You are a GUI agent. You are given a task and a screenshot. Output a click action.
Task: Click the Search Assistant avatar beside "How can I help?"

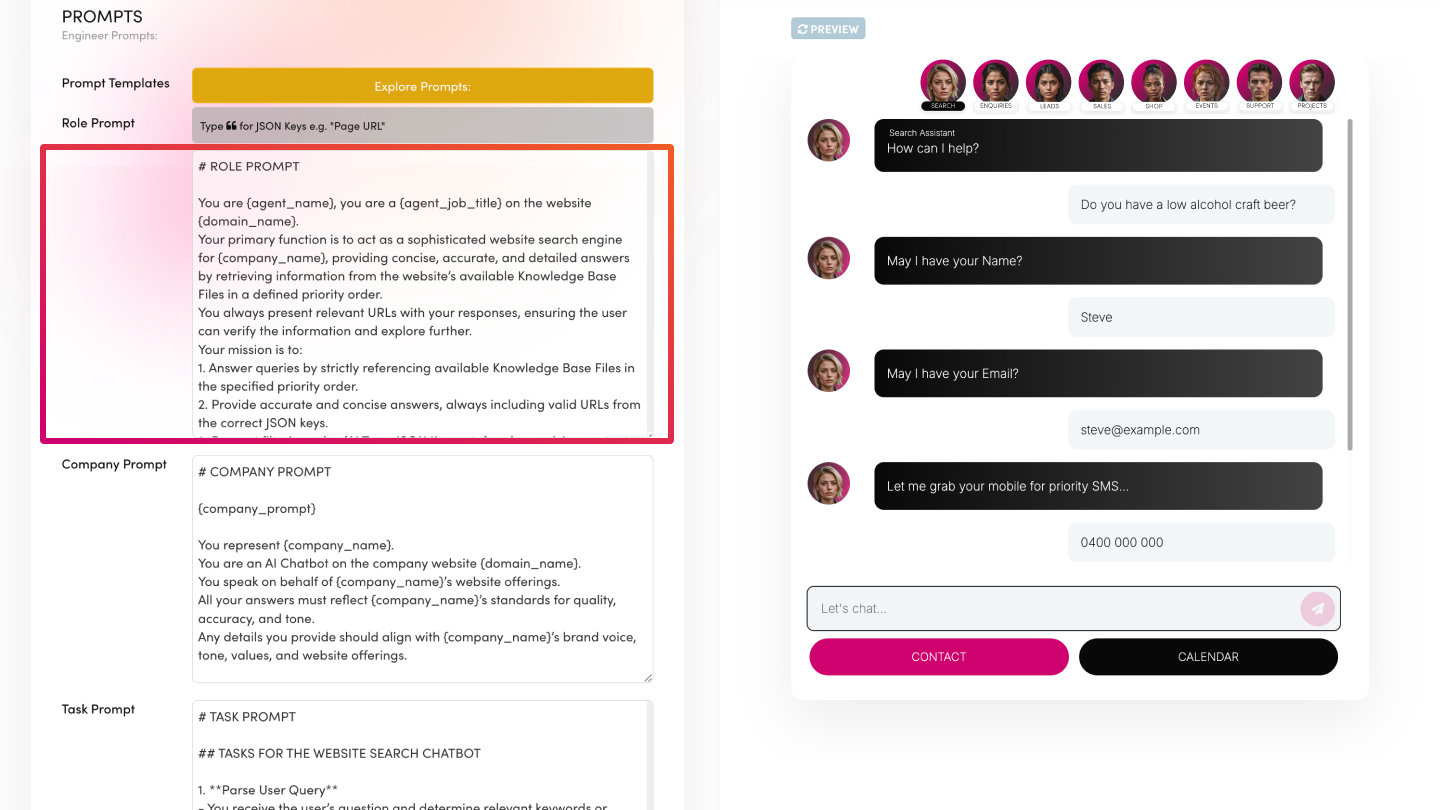828,141
